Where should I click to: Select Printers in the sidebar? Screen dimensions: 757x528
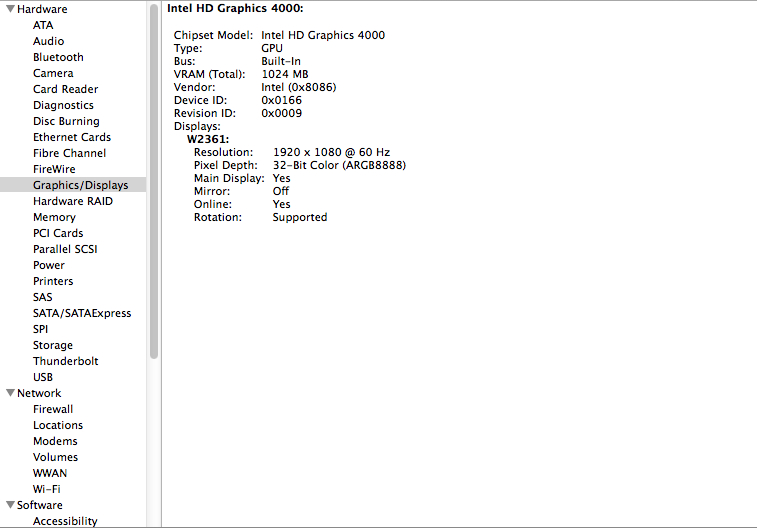click(53, 281)
